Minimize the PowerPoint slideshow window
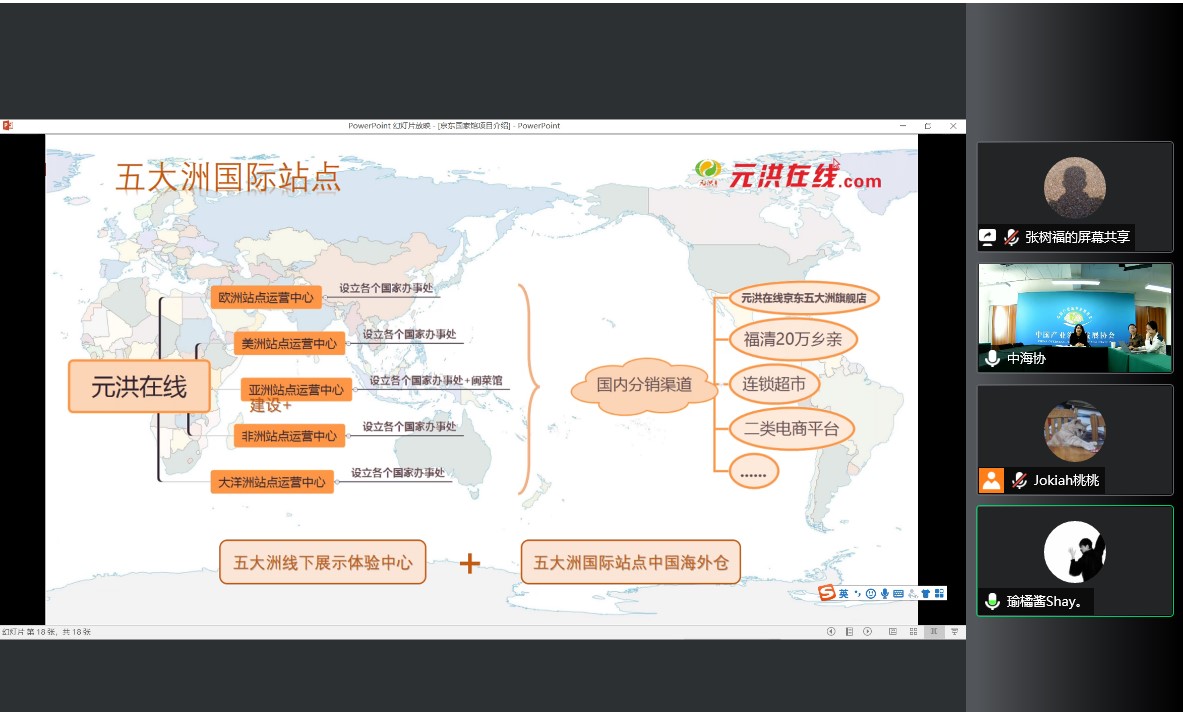 [x=903, y=125]
